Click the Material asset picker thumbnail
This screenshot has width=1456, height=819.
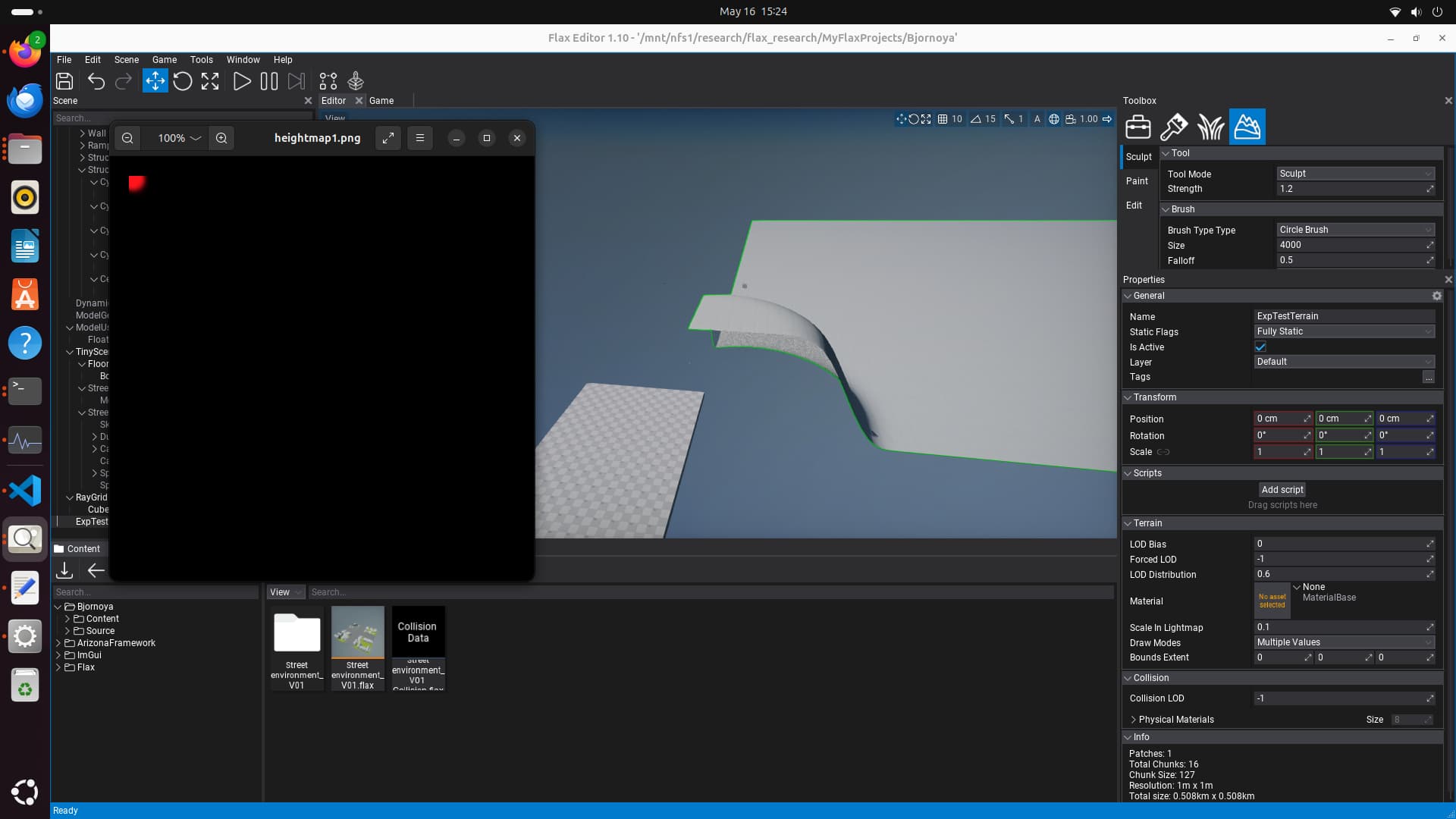[1272, 601]
